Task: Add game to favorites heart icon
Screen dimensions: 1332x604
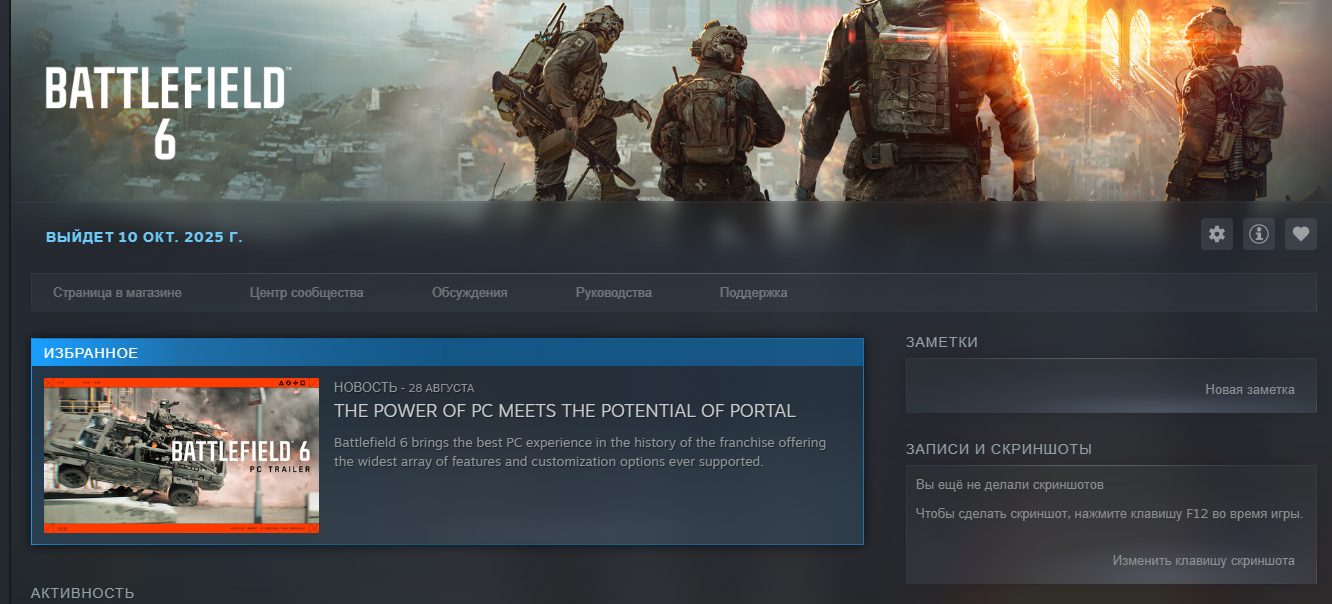Action: pos(1301,234)
